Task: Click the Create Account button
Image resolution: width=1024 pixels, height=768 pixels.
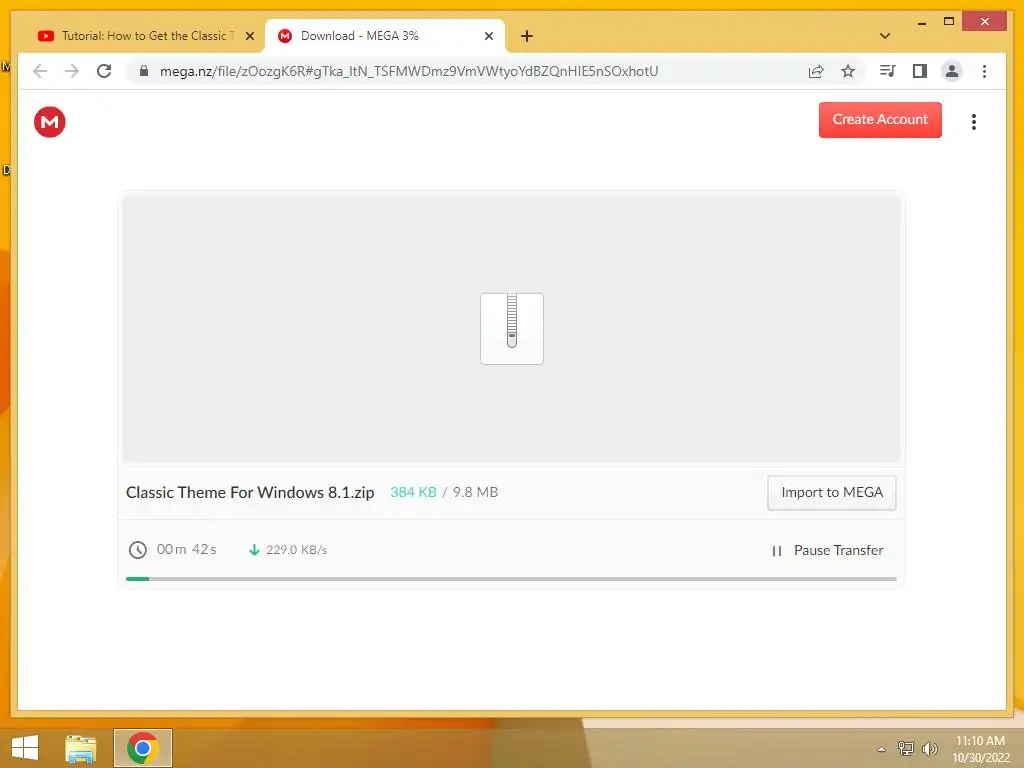Action: click(x=880, y=120)
